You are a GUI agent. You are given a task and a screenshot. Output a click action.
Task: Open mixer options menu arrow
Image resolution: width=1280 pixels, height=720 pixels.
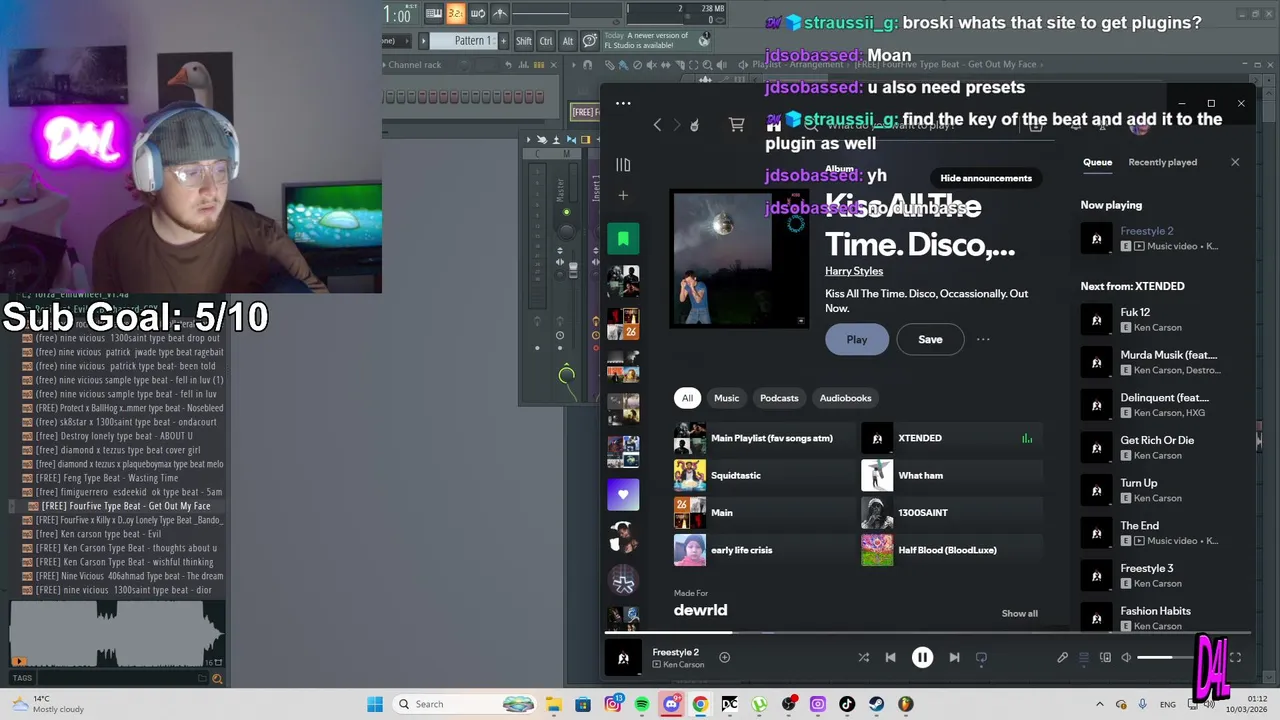[x=530, y=139]
